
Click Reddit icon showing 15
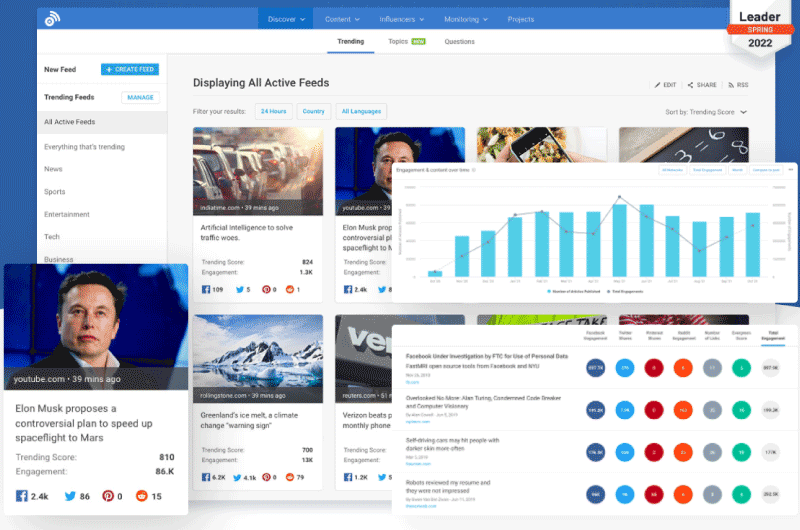141,496
